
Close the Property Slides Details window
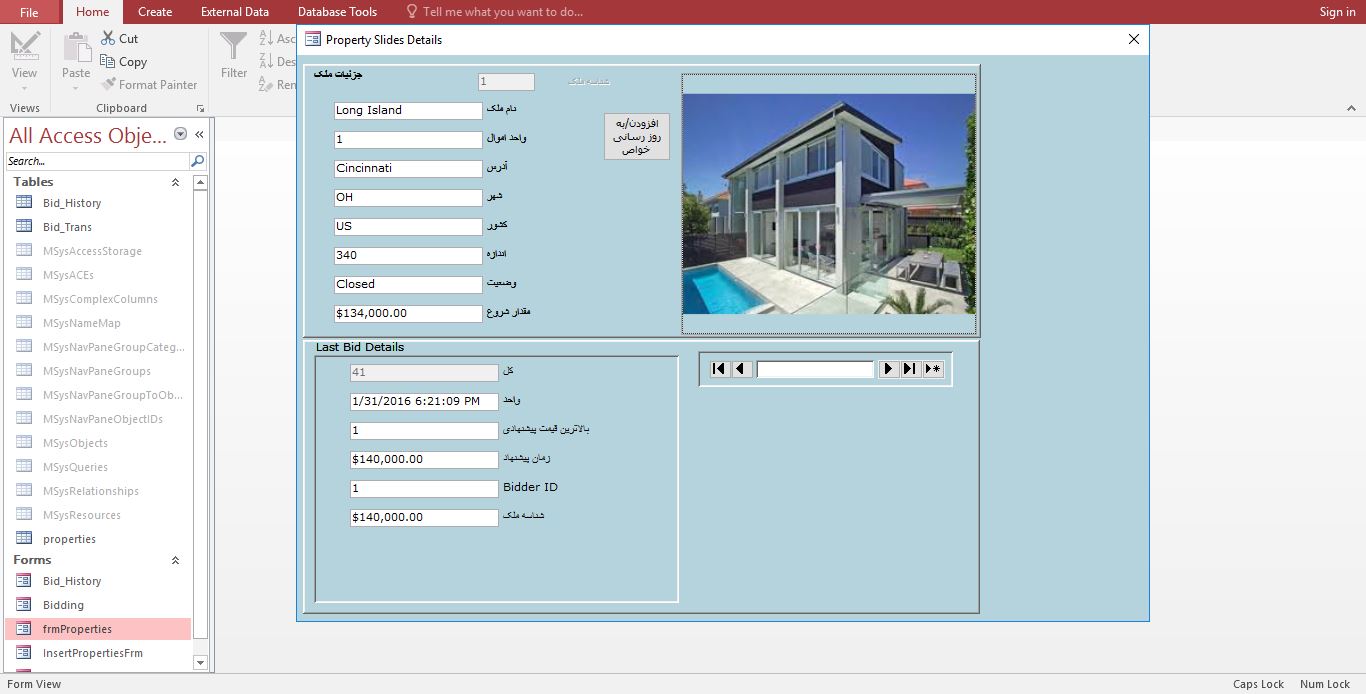tap(1133, 39)
